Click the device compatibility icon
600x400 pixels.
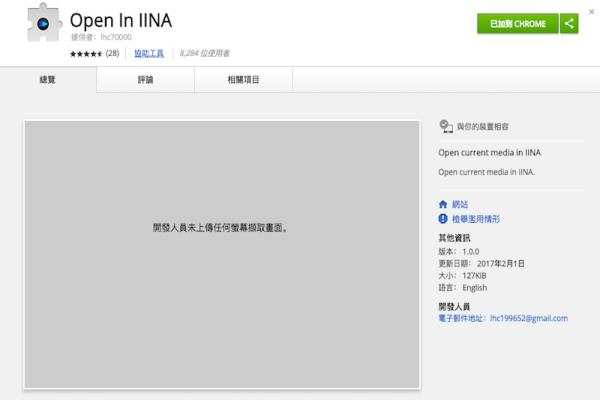pos(446,126)
